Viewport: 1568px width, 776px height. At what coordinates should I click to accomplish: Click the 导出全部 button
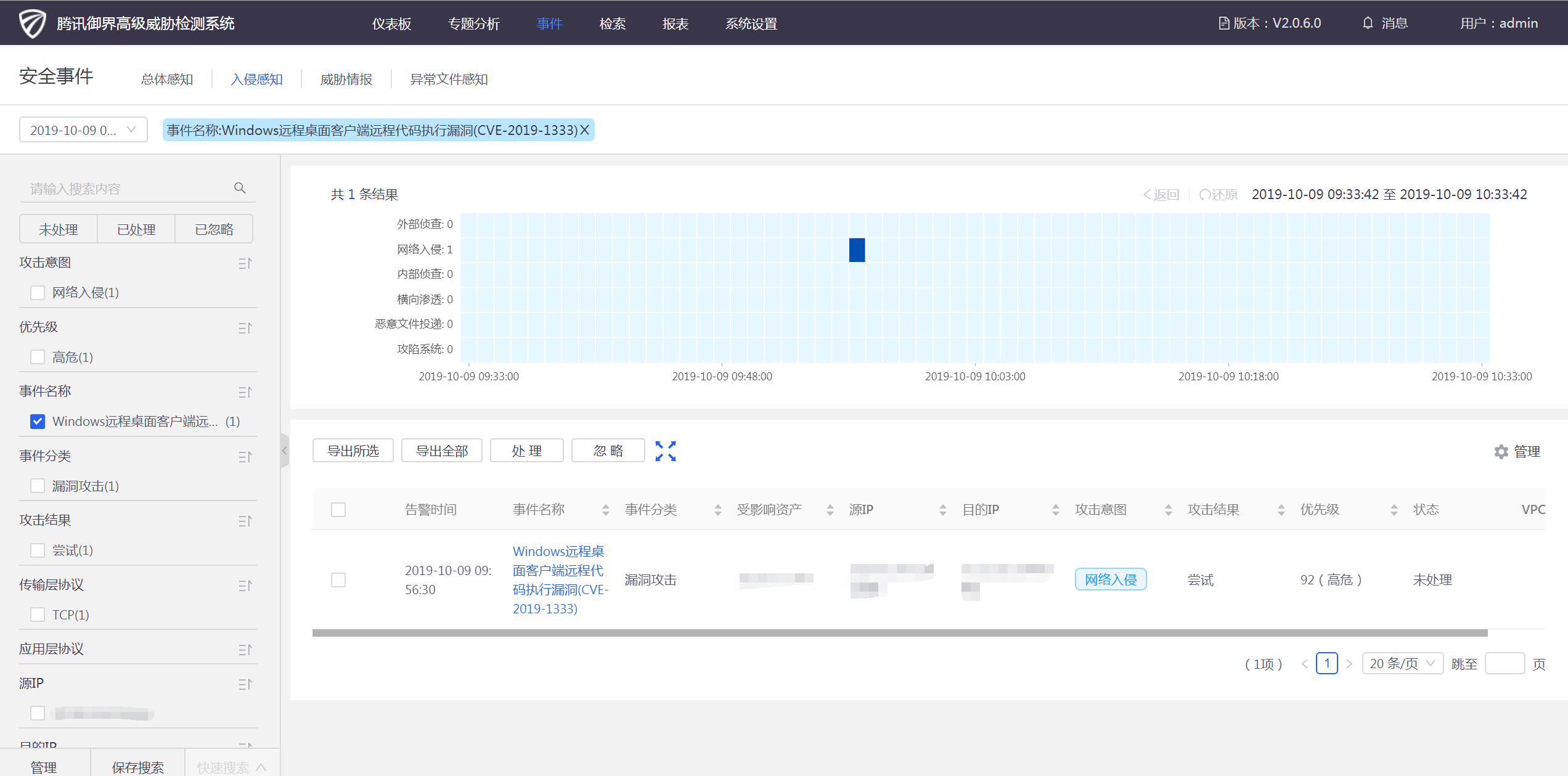[442, 451]
